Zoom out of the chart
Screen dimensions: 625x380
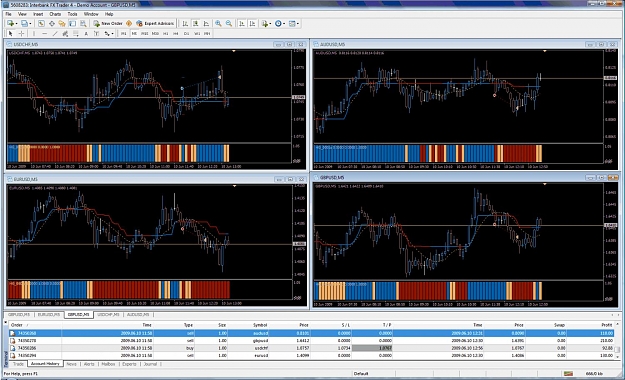(x=229, y=24)
